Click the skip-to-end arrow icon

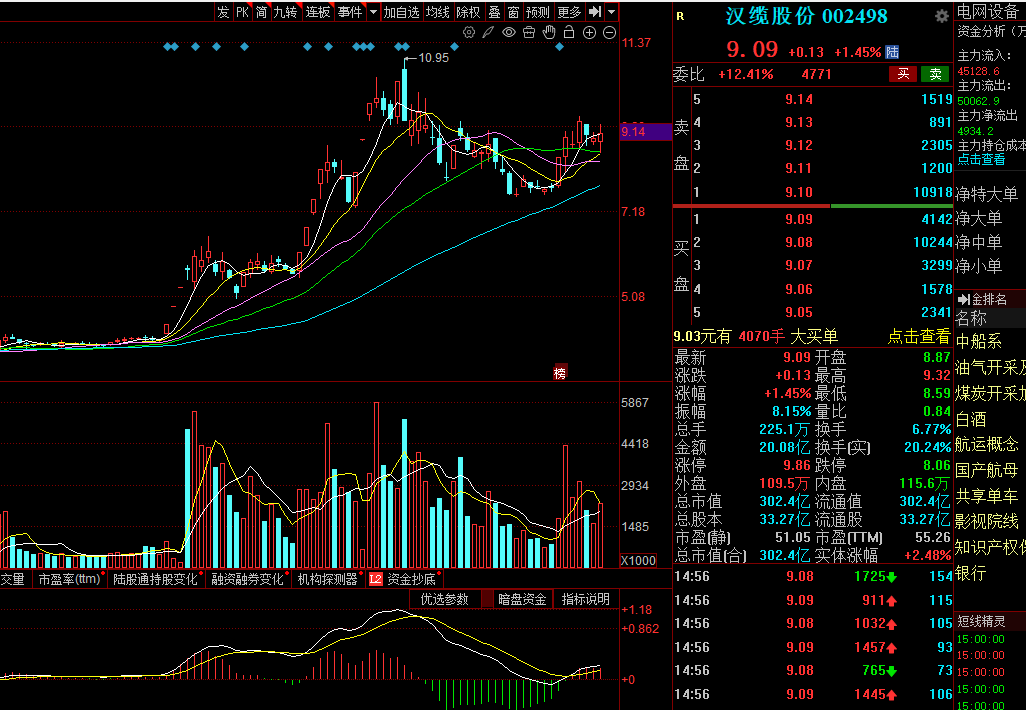point(595,12)
